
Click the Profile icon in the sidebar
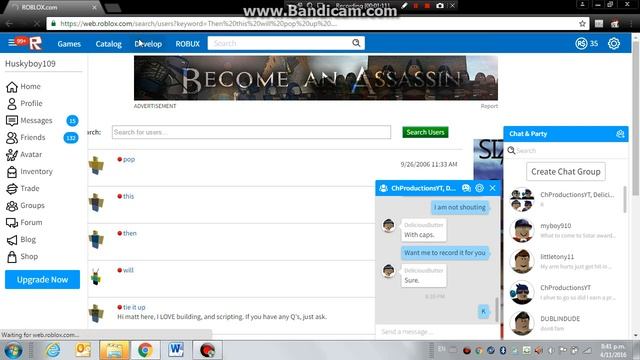pyautogui.click(x=12, y=104)
